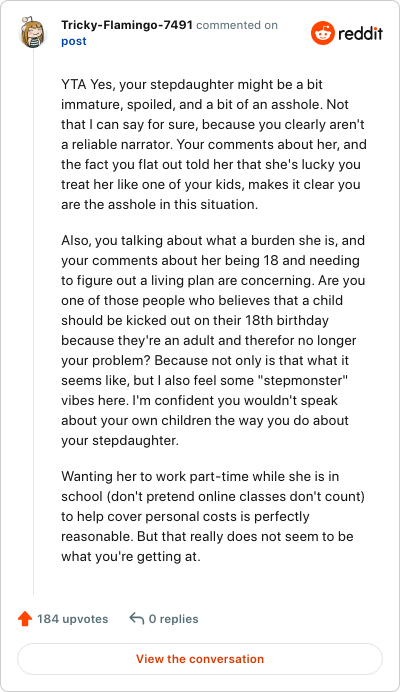Click the vertical comment thread line
This screenshot has width=400, height=692.
click(34, 321)
